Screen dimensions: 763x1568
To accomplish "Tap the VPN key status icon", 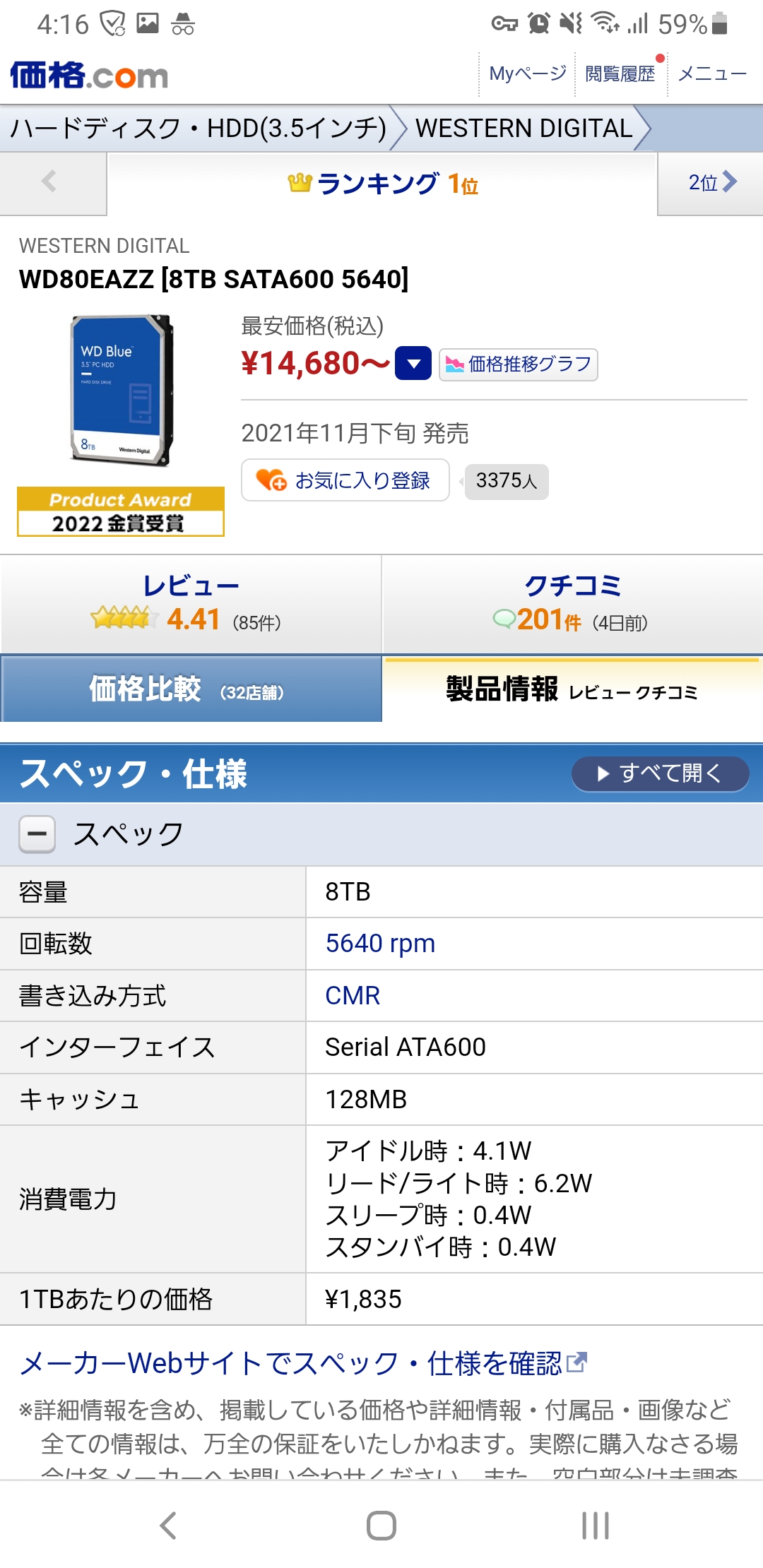I will pyautogui.click(x=504, y=24).
